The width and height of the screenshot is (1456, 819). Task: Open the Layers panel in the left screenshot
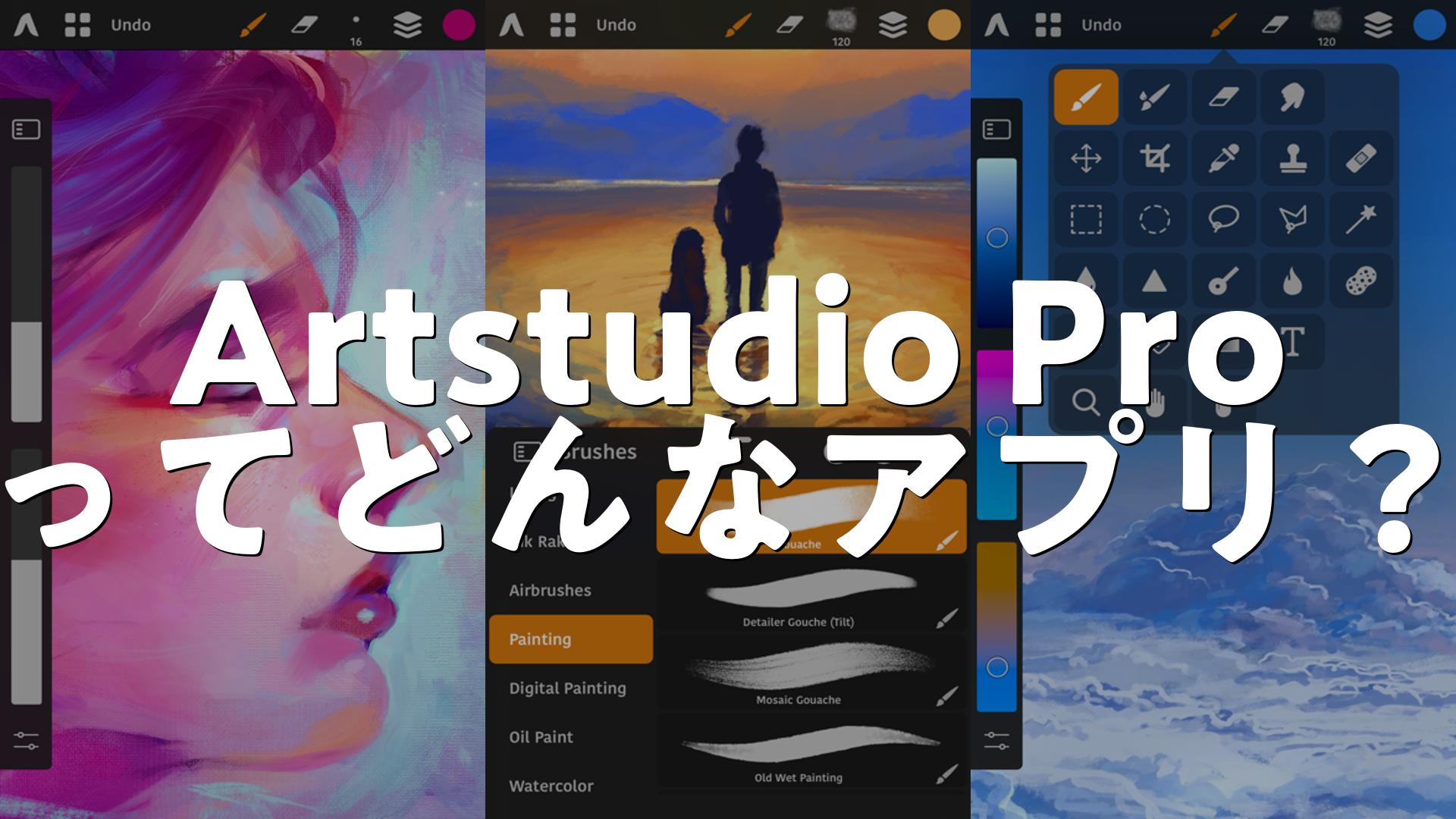(x=407, y=26)
